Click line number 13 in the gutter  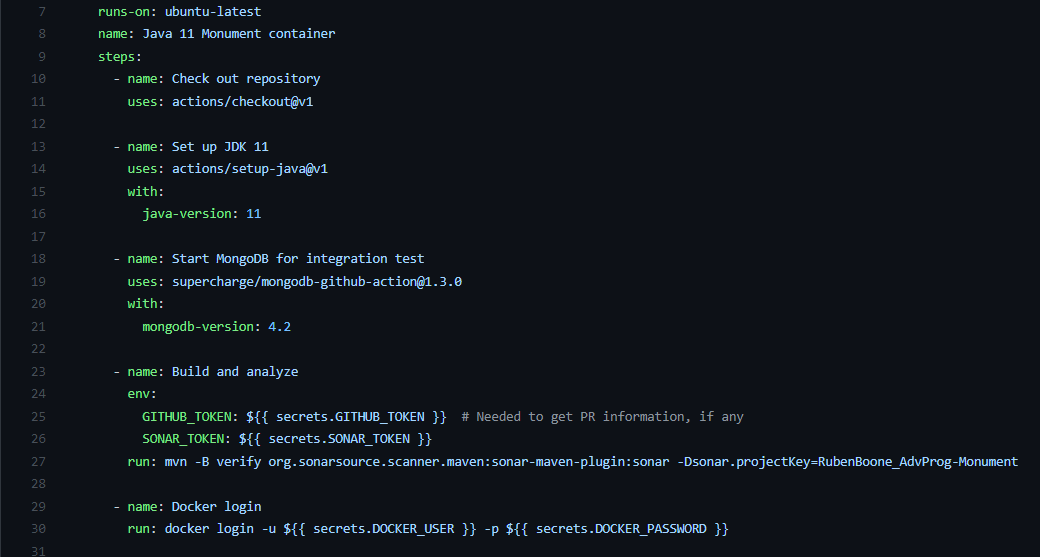coord(38,147)
